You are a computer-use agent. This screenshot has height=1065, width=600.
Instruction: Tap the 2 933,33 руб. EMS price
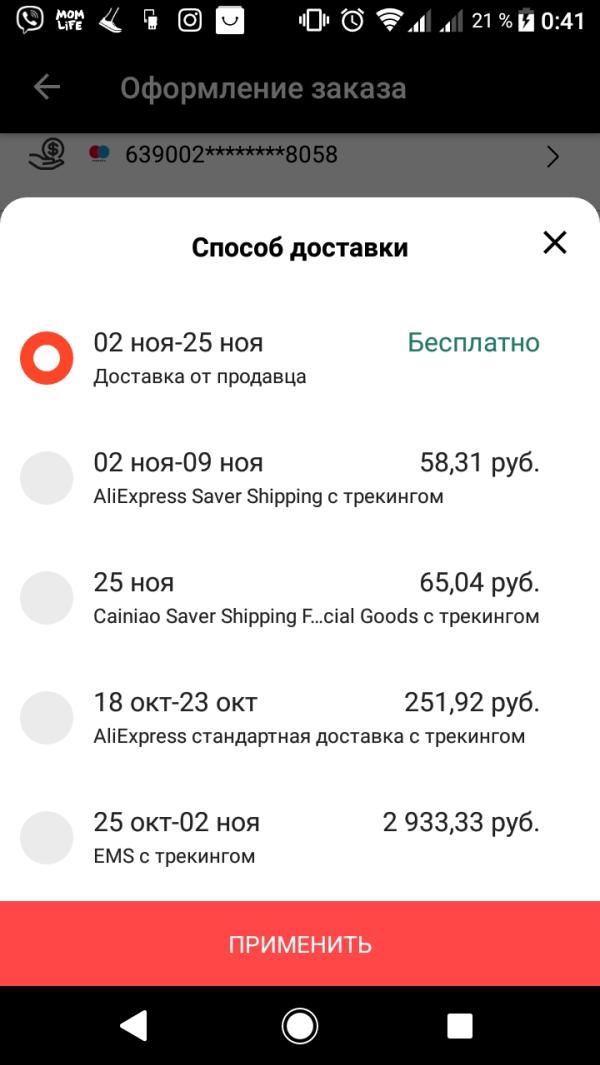tap(461, 823)
